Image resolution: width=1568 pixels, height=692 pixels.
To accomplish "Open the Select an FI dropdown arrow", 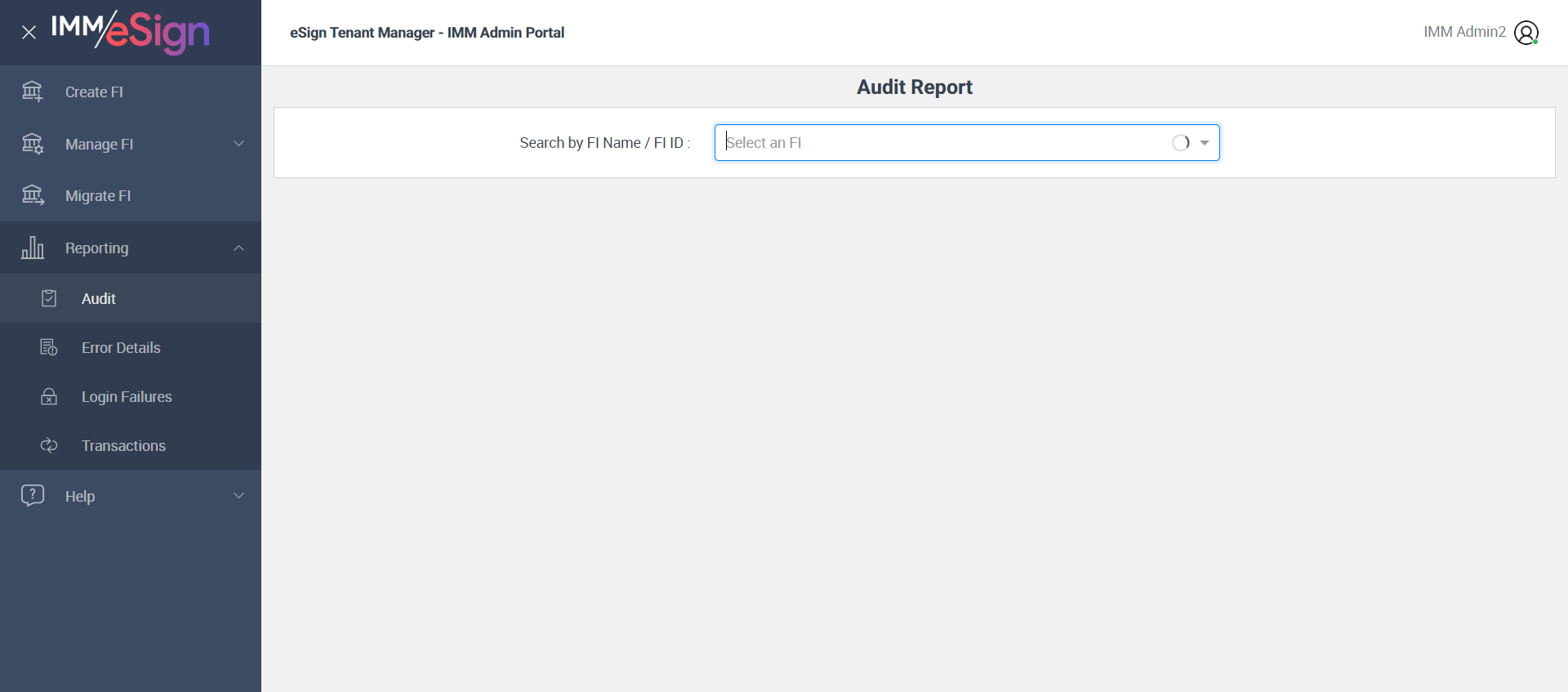I will [x=1205, y=143].
